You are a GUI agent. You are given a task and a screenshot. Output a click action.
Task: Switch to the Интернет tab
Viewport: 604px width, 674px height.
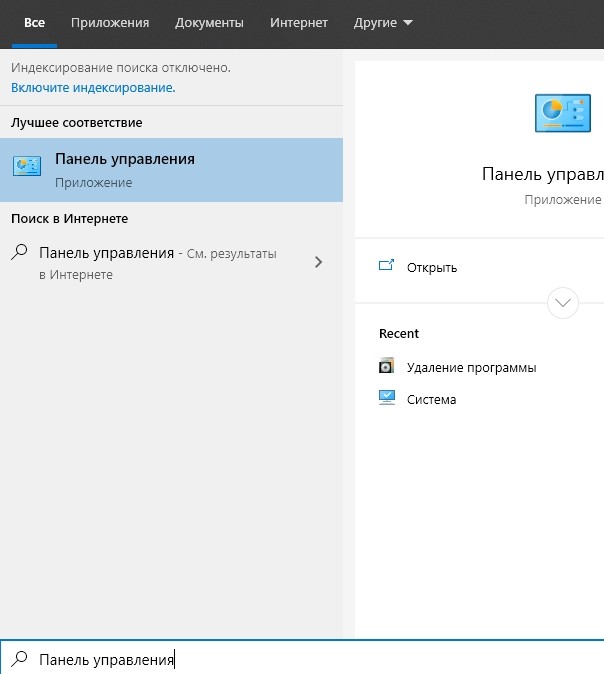click(x=299, y=23)
